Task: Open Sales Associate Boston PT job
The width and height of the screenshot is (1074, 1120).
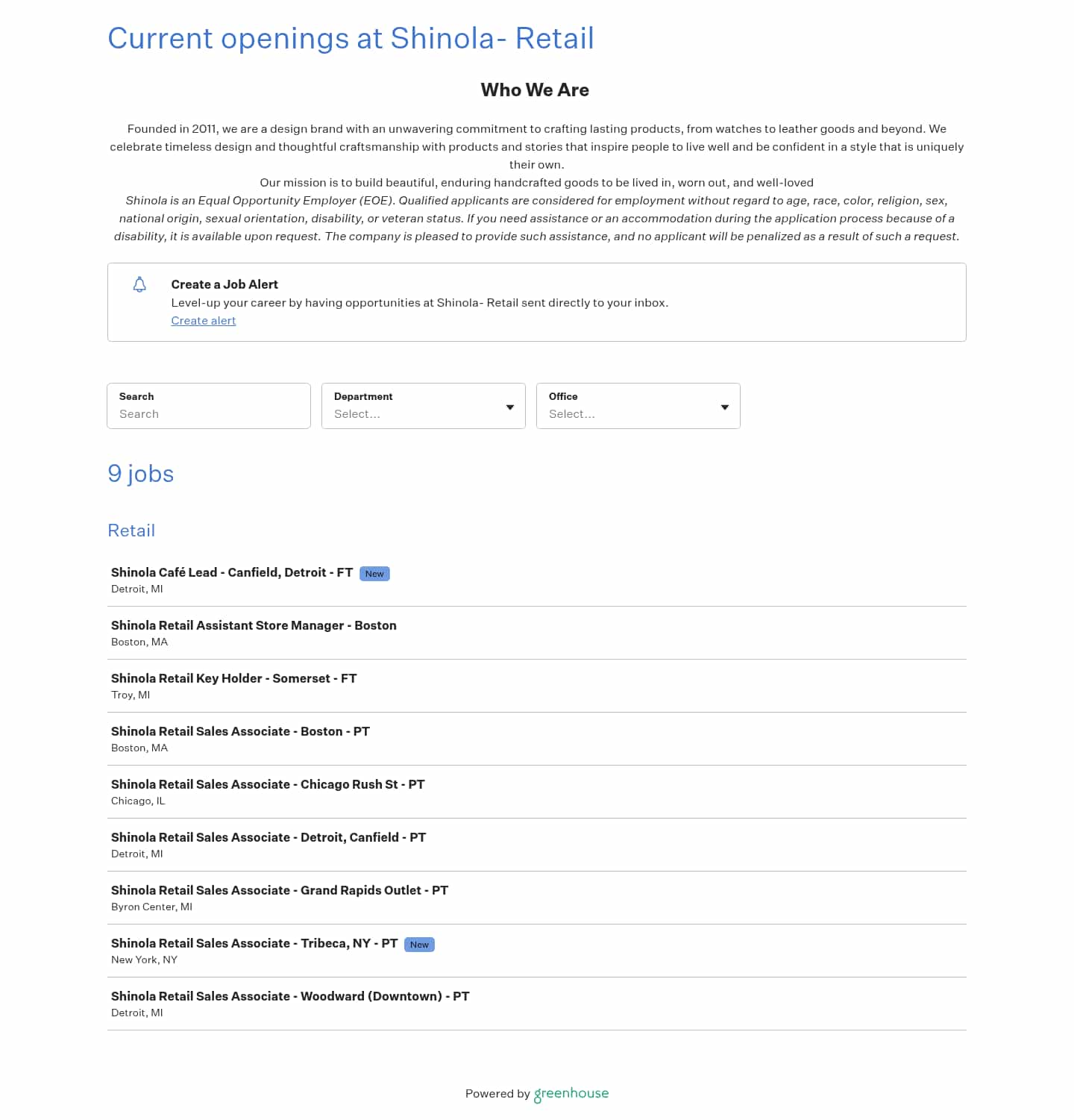Action: 240,731
